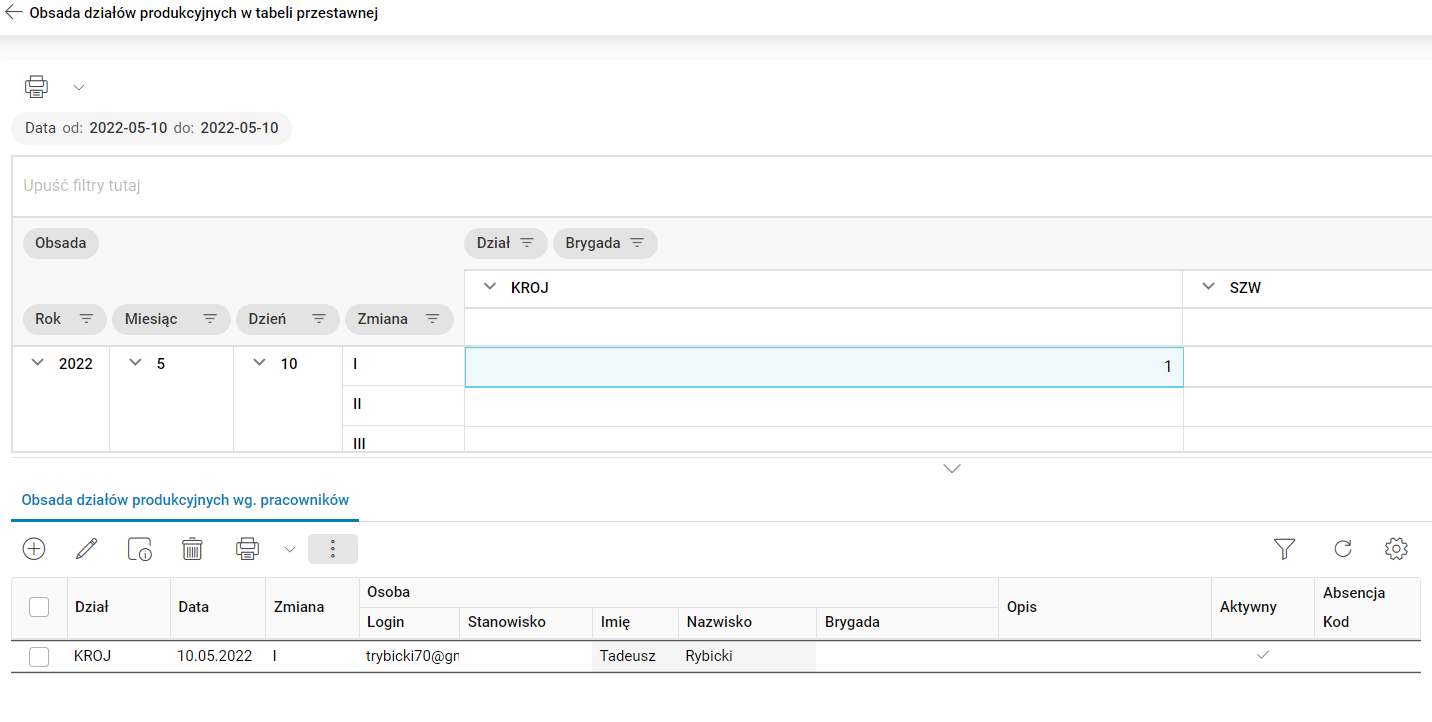1432x722 pixels.
Task: Click the Data od date filter chip
Action: (x=151, y=128)
